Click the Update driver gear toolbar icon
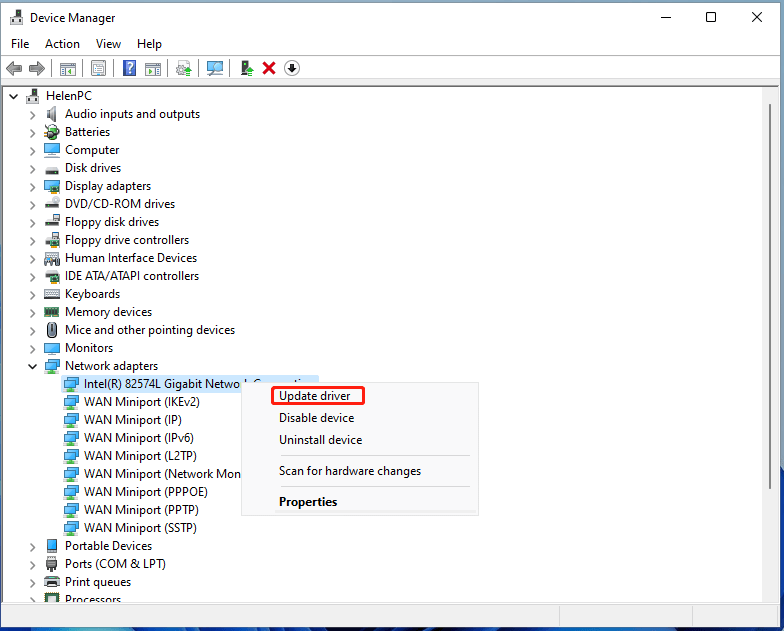 (x=184, y=68)
